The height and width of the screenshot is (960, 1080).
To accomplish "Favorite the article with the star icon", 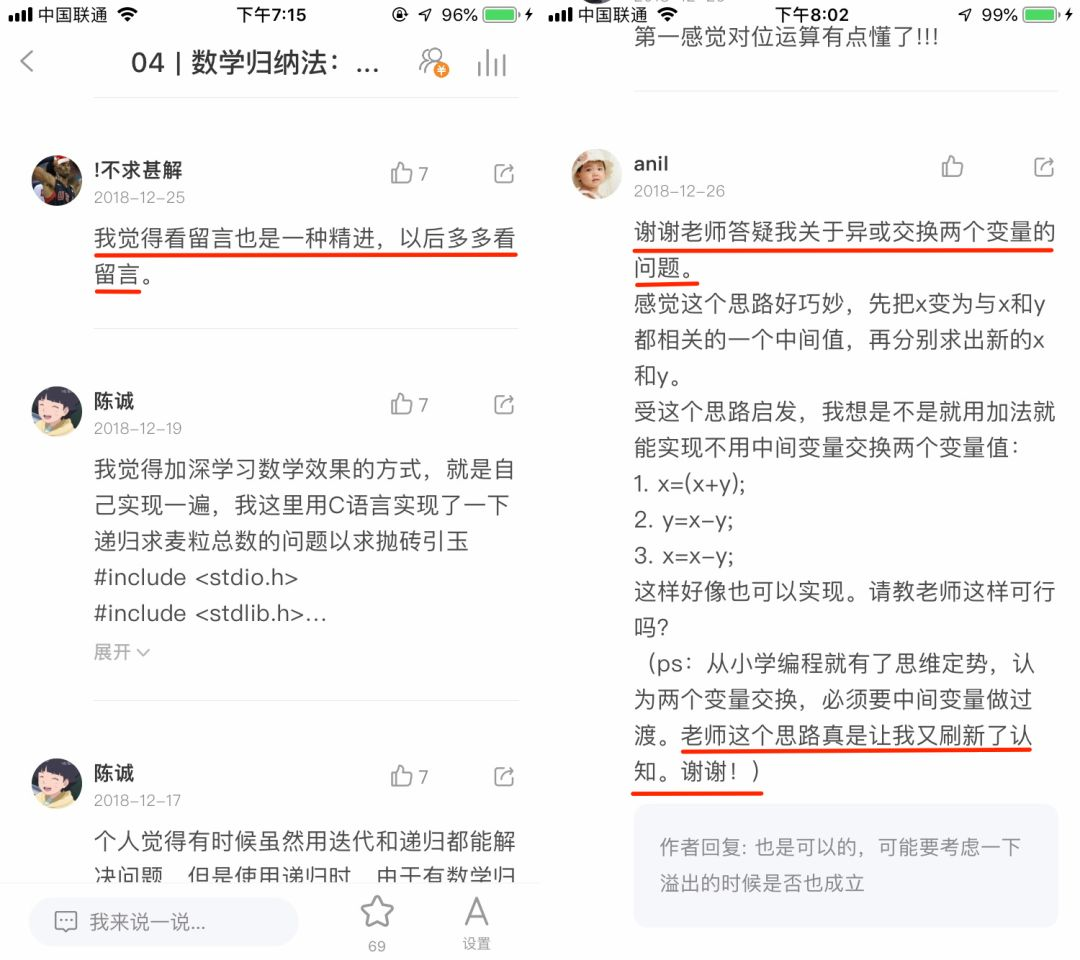I will (x=377, y=923).
